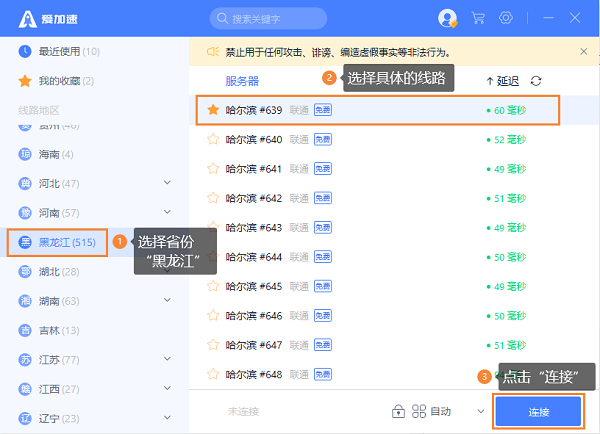Select the Hubei region

point(49,272)
